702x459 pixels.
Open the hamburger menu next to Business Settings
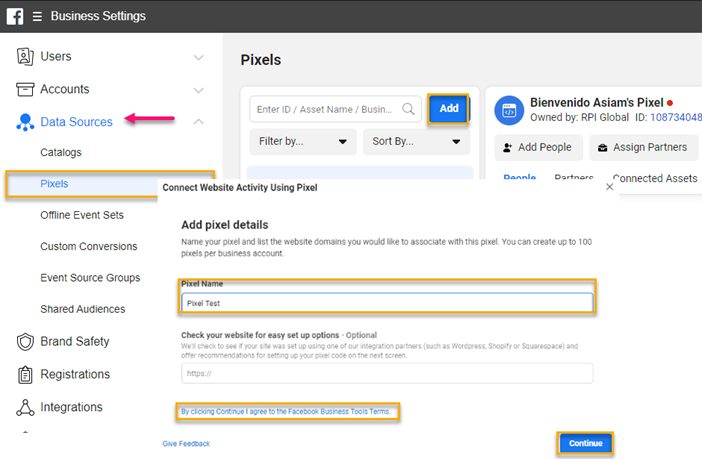coord(38,16)
